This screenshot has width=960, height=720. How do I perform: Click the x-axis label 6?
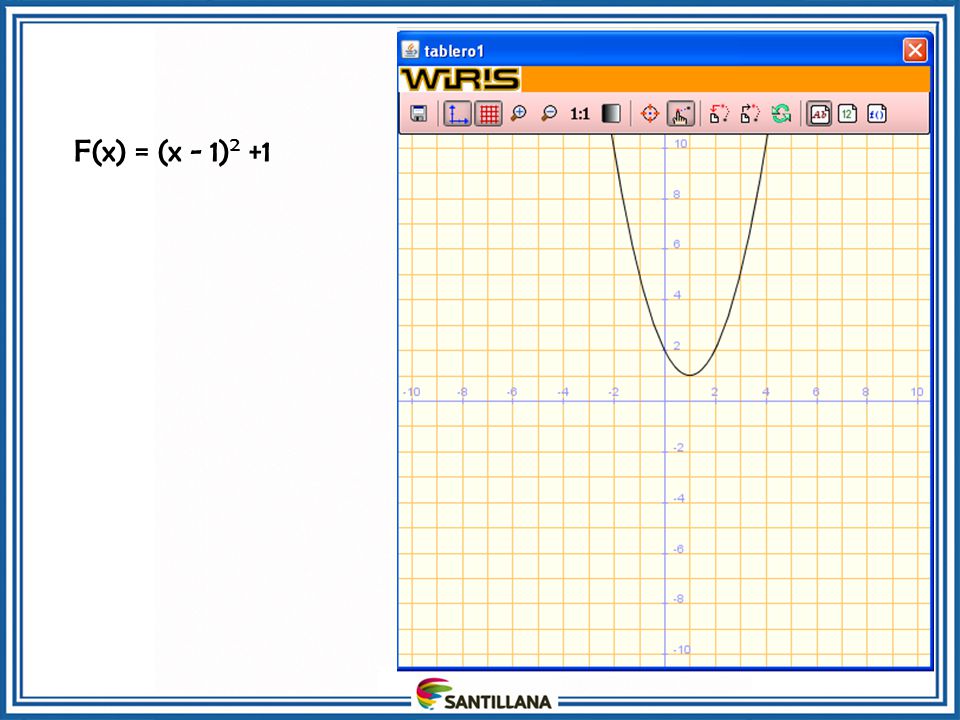click(816, 392)
